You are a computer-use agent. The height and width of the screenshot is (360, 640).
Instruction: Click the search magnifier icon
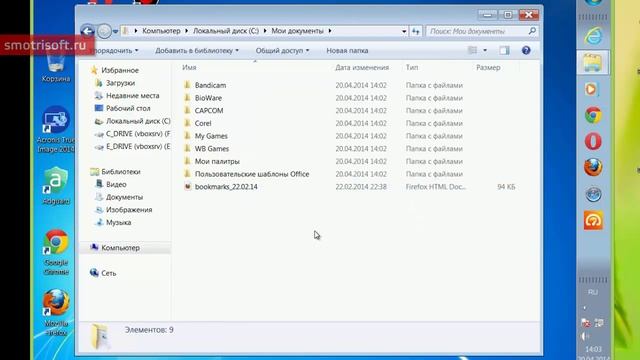tap(532, 31)
